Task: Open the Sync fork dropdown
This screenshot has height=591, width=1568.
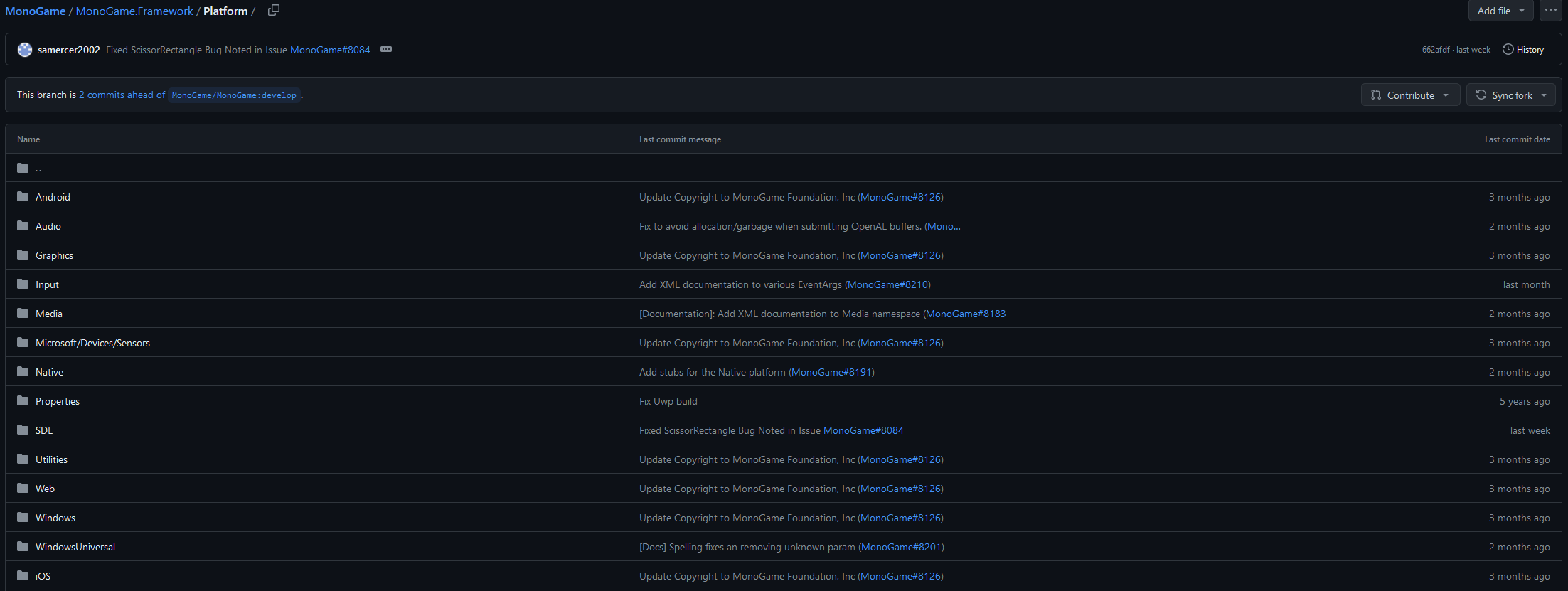Action: click(1511, 95)
